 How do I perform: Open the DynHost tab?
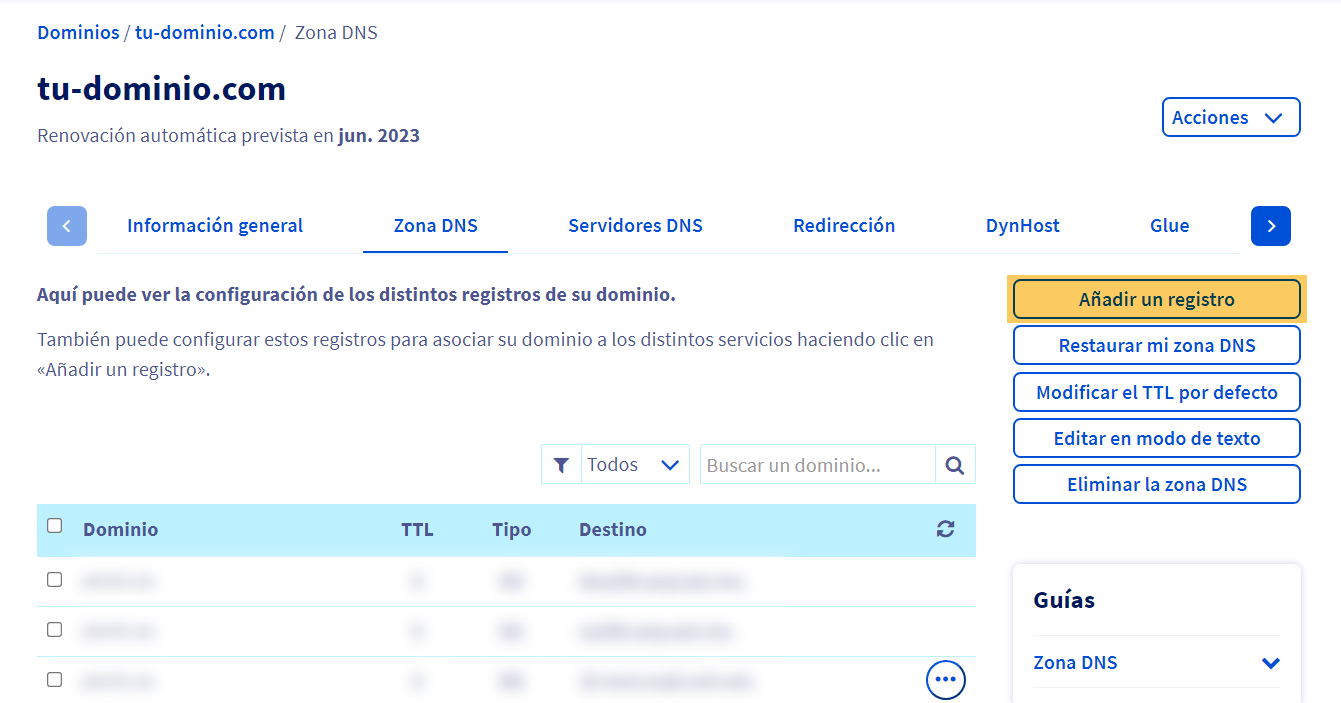click(1023, 226)
